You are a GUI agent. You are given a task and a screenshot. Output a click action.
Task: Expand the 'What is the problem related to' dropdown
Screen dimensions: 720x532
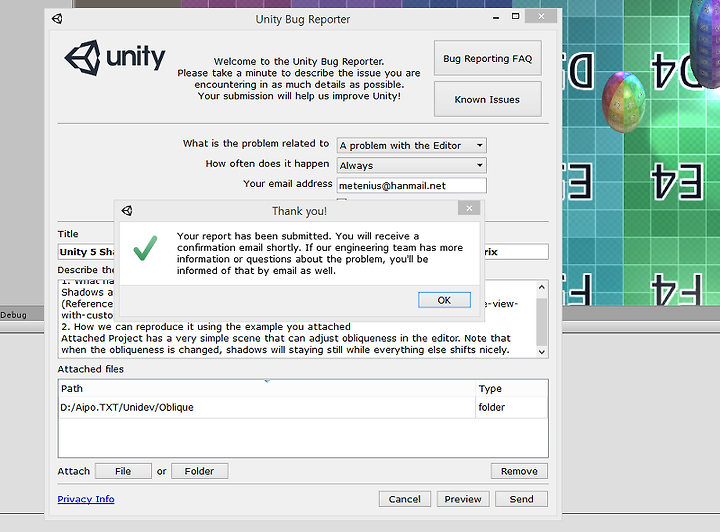tap(411, 146)
